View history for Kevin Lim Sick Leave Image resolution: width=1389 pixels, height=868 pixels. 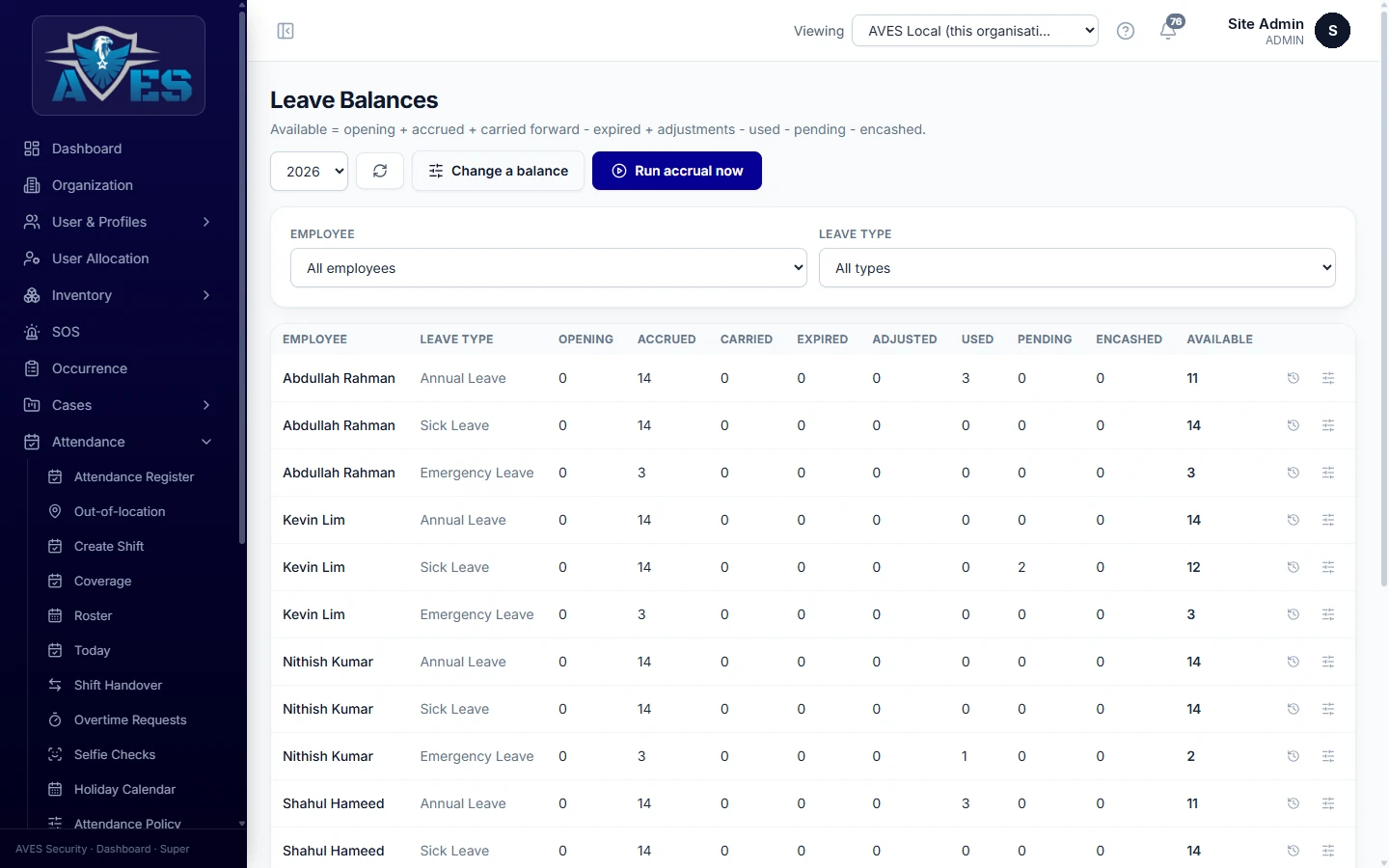1294,567
